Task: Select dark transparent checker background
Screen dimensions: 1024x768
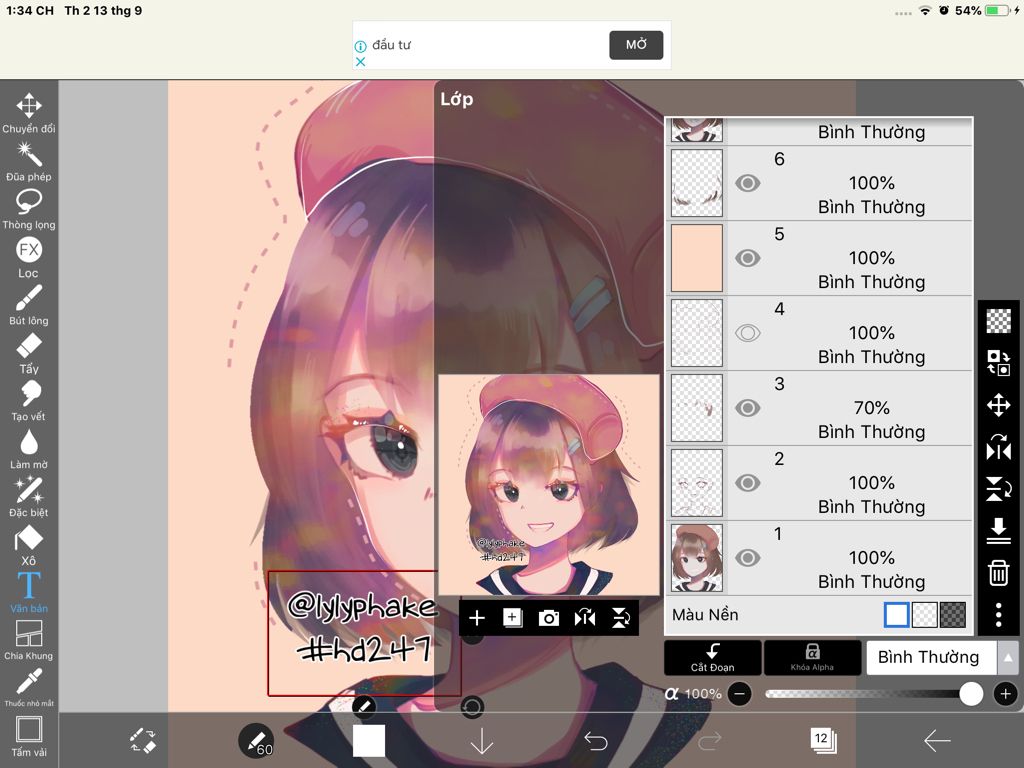Action: (953, 615)
